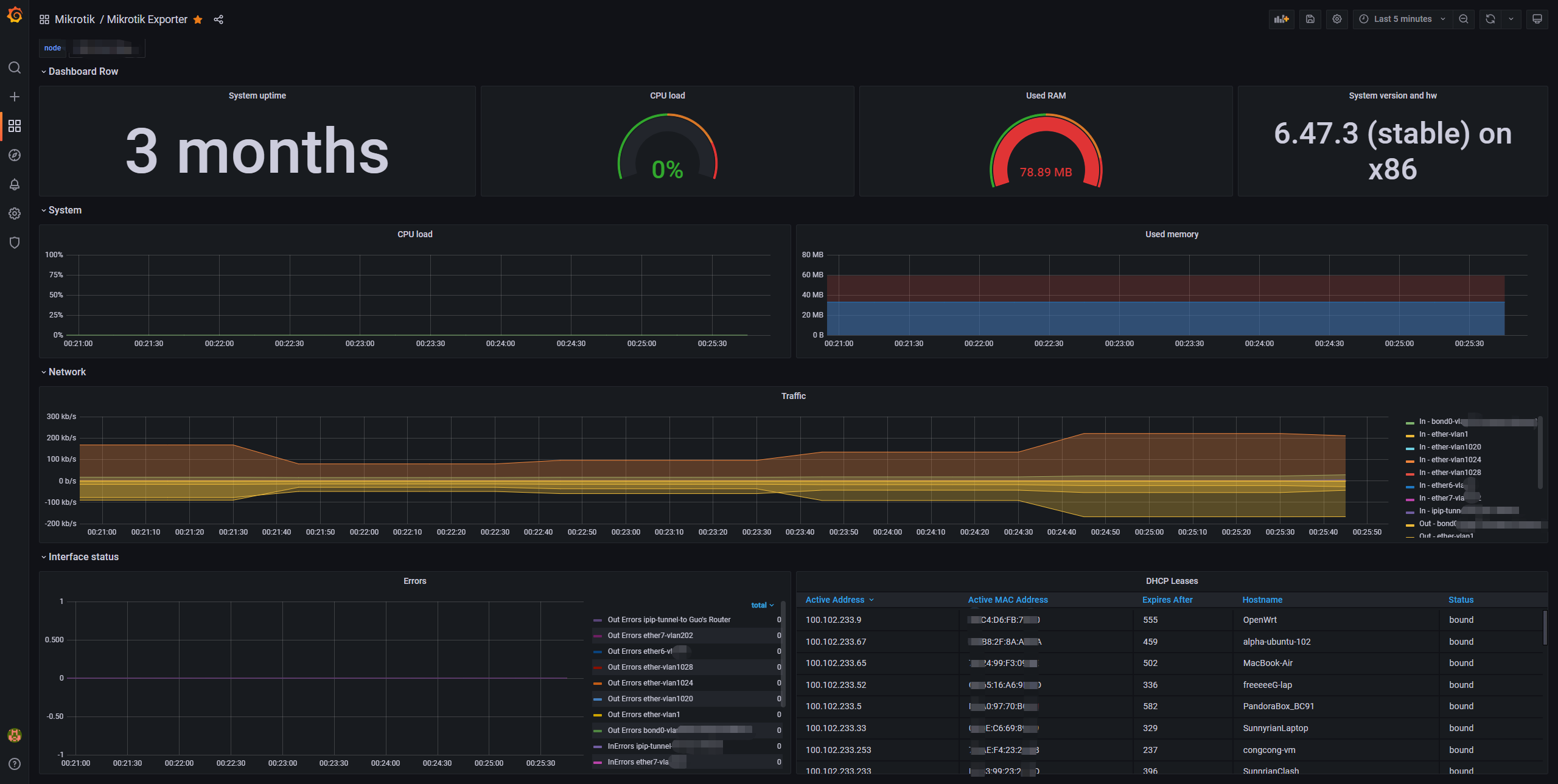1558x784 pixels.
Task: Toggle the Out Errors ether-vlan1024 series
Action: [x=650, y=683]
